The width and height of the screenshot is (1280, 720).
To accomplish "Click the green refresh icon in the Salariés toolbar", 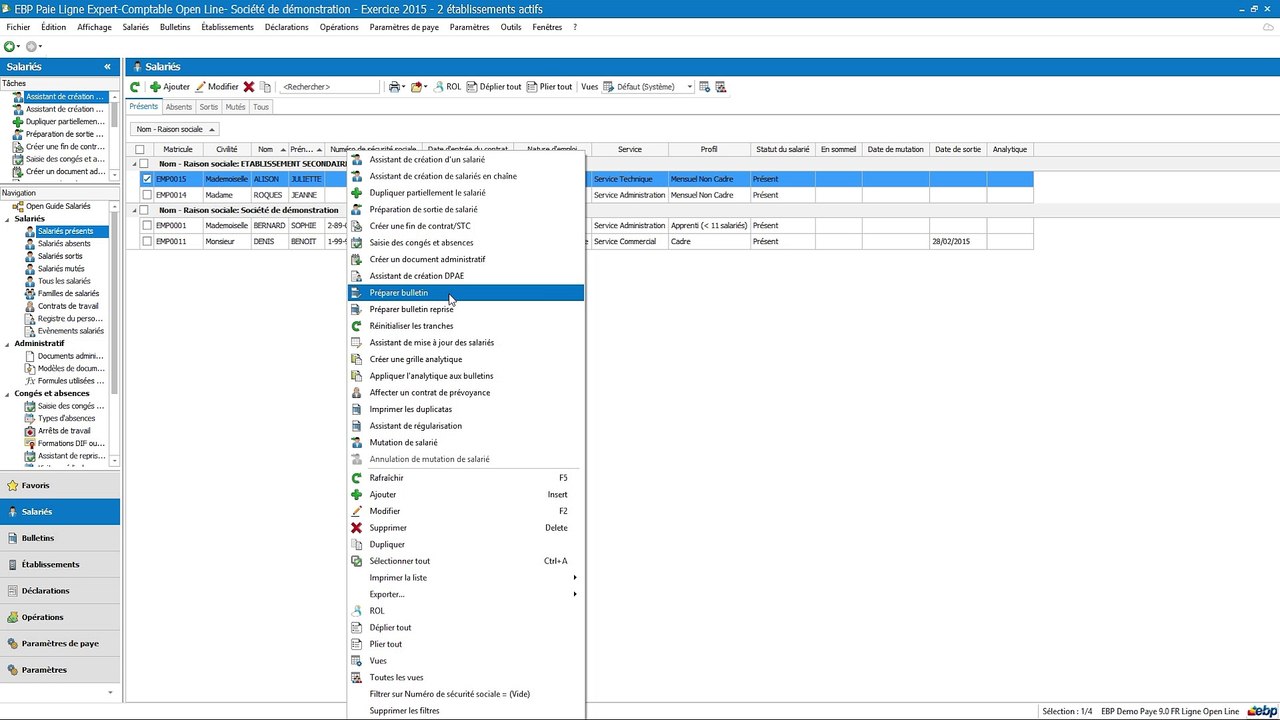I will [135, 87].
